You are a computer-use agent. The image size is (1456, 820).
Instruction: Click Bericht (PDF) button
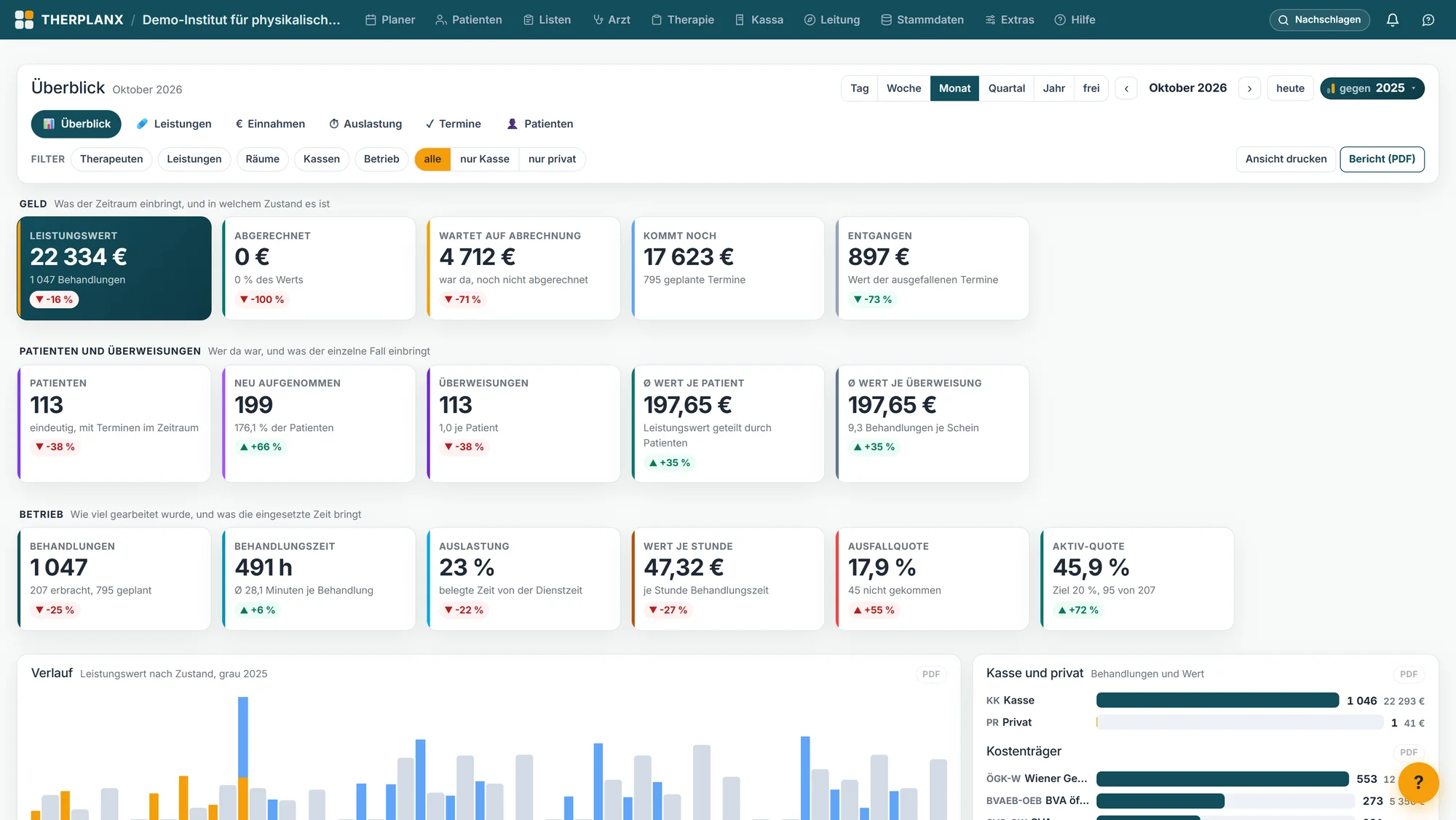1382,159
